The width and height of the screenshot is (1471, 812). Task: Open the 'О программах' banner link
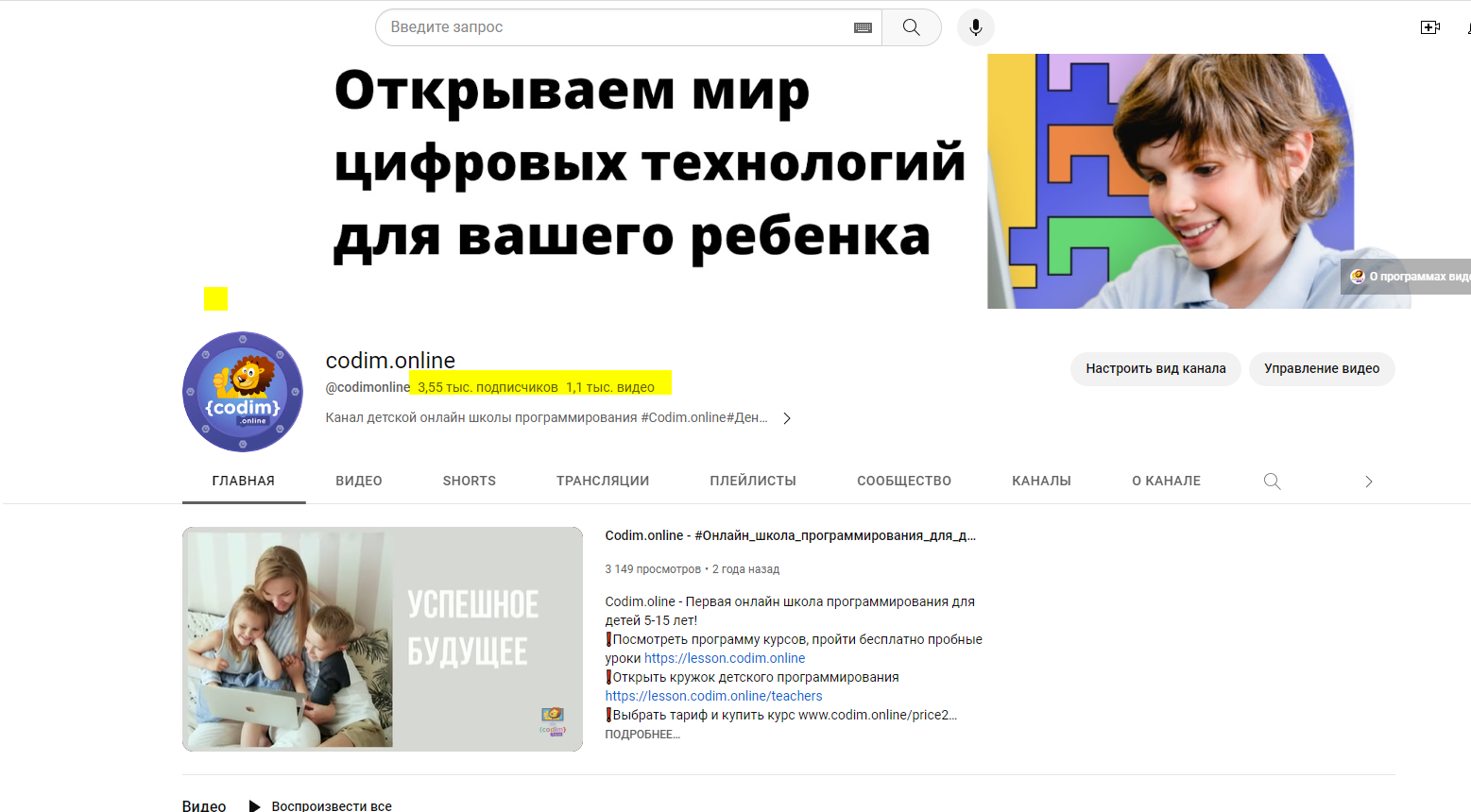click(1406, 277)
